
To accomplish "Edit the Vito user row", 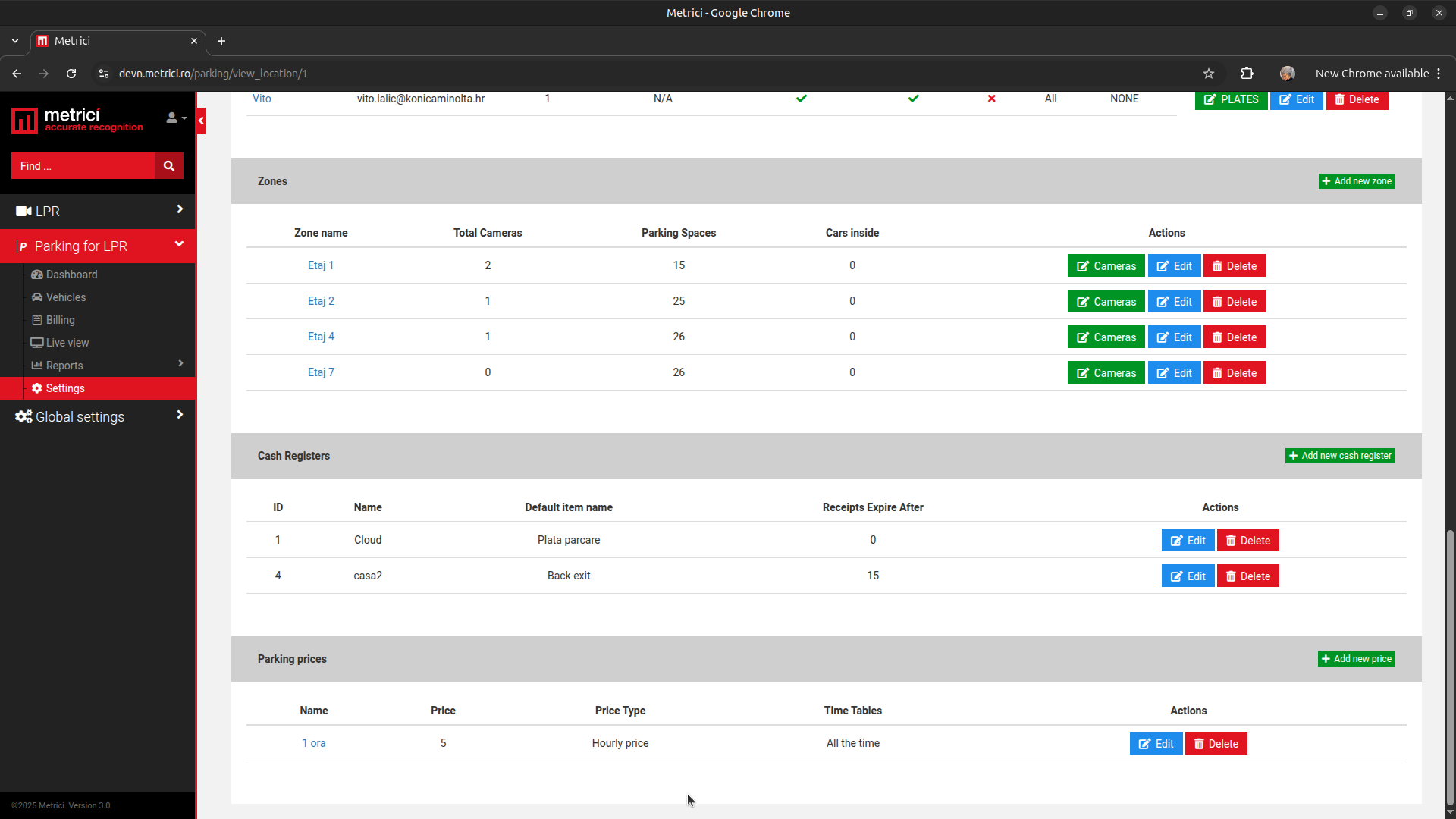I will click(1296, 99).
